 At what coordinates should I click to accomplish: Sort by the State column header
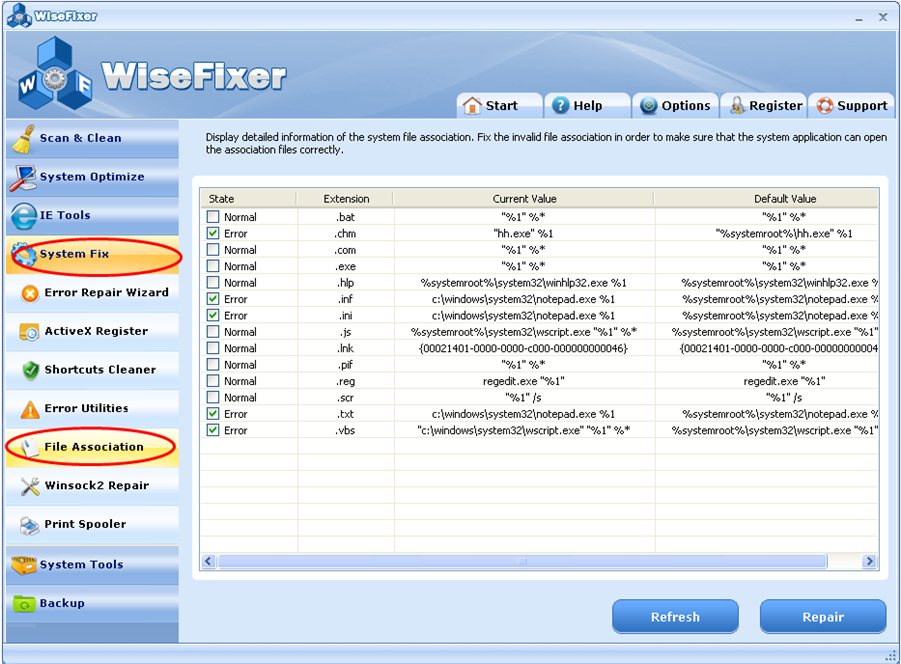click(x=249, y=199)
